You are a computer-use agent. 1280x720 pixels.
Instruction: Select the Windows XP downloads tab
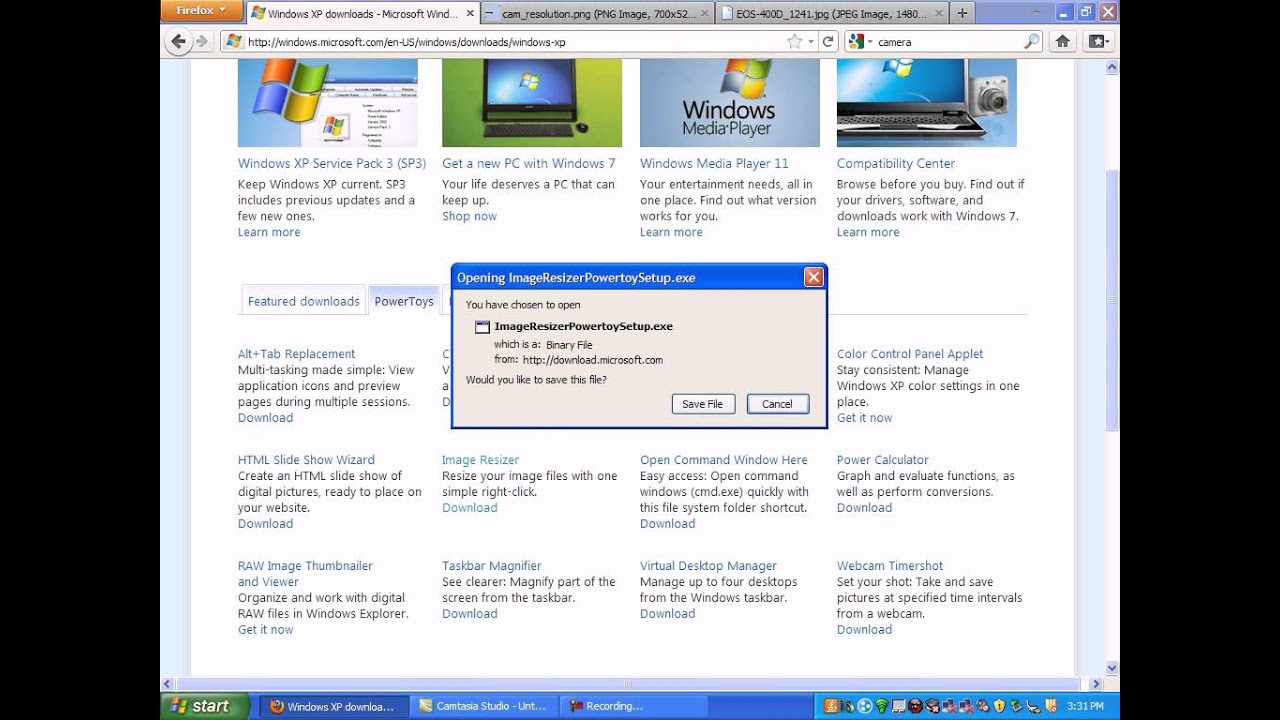click(x=362, y=13)
